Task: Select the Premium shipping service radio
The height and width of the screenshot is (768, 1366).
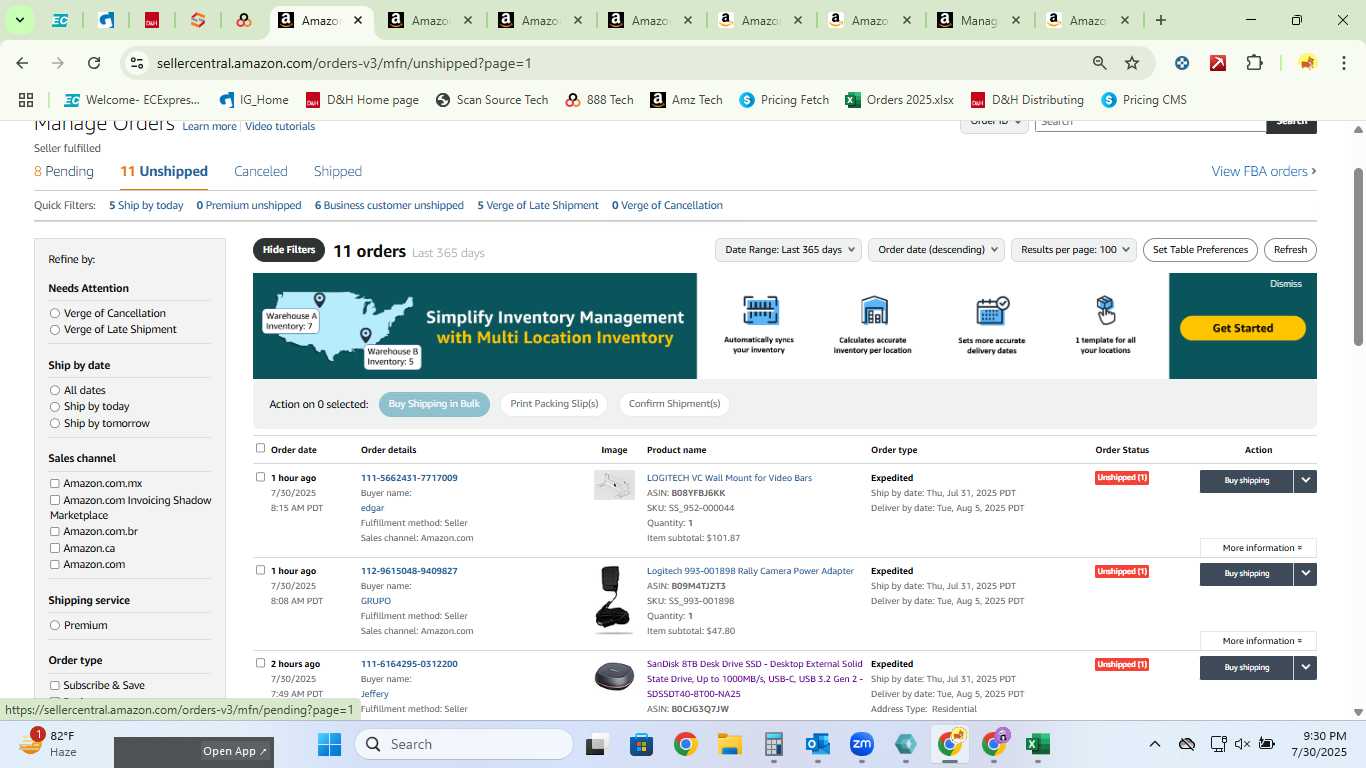Action: (55, 625)
